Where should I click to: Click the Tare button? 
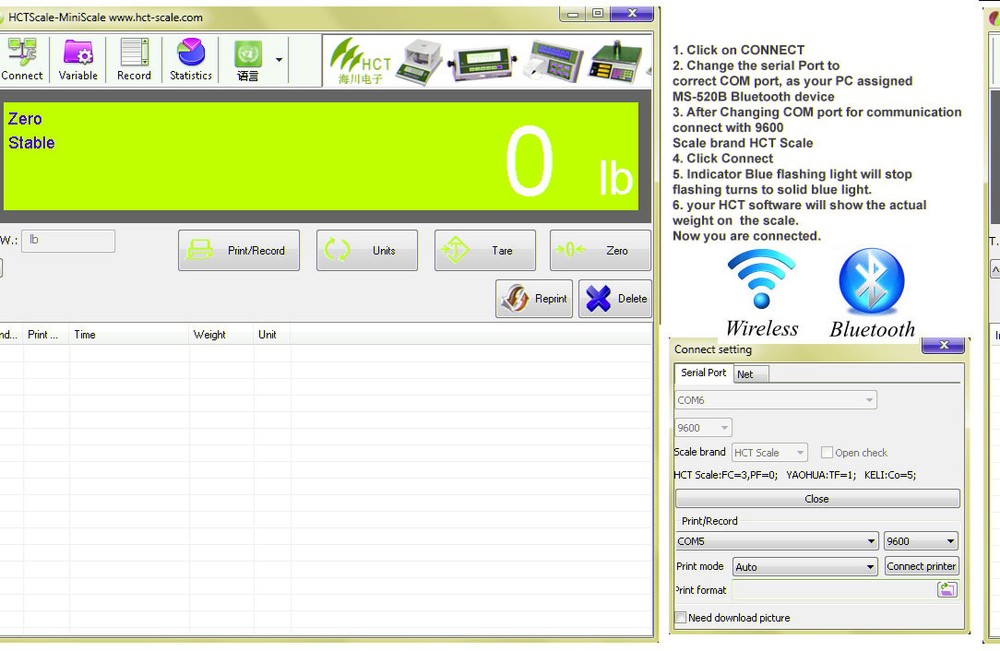coord(485,251)
